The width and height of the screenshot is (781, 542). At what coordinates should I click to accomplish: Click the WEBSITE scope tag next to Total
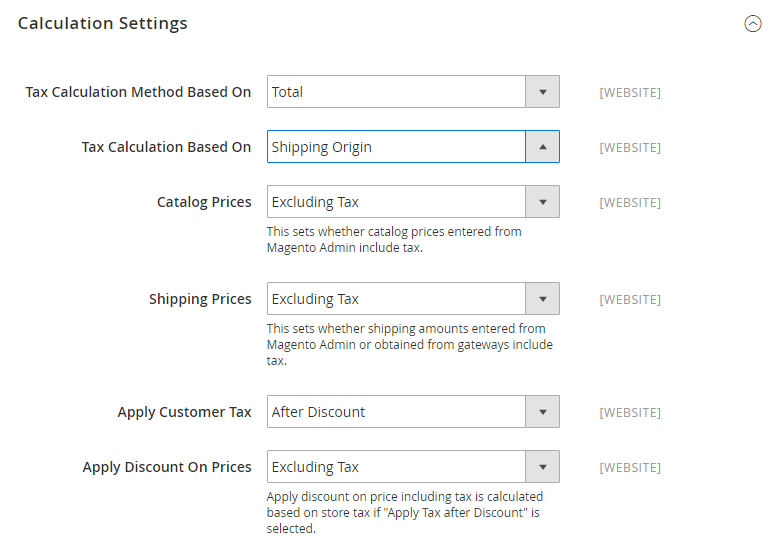629,93
